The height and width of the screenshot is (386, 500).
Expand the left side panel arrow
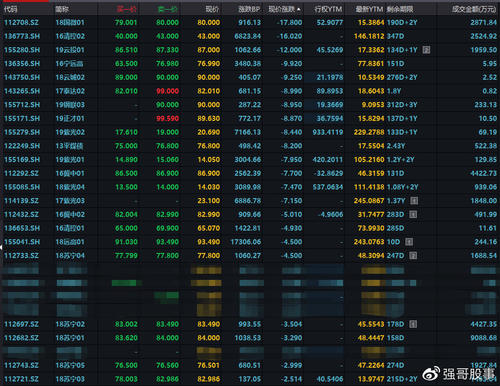click(1, 247)
